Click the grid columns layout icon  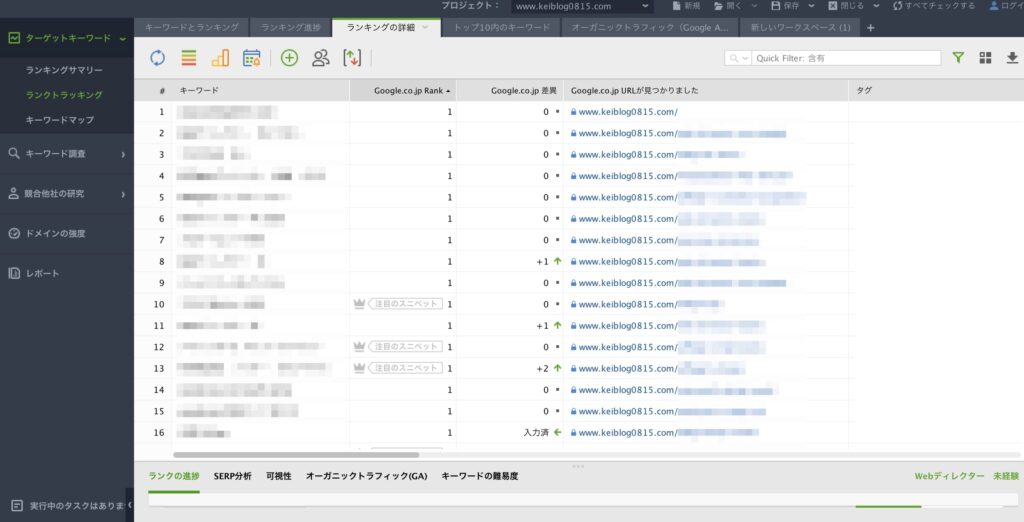coord(985,57)
